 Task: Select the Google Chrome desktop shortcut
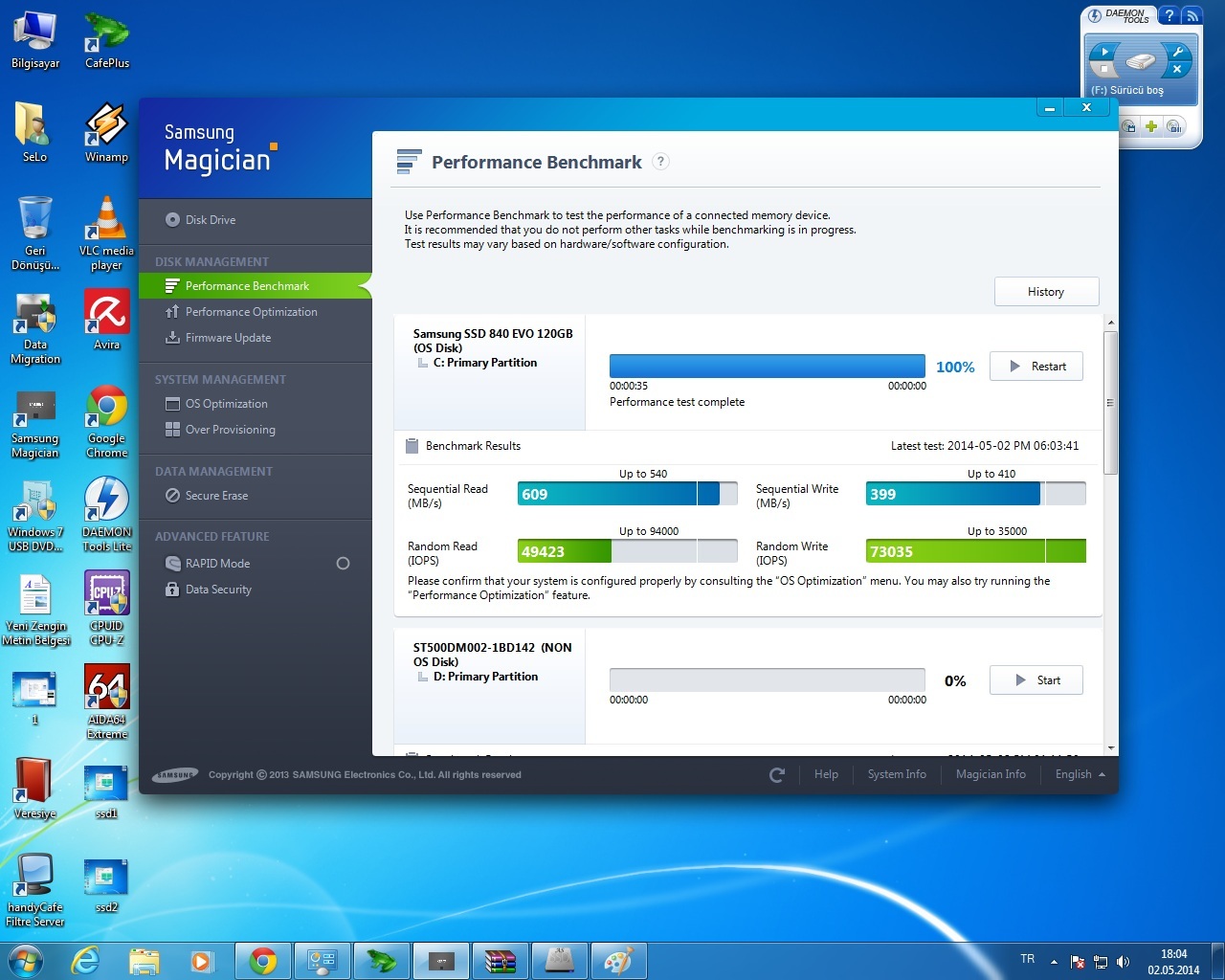tap(106, 422)
